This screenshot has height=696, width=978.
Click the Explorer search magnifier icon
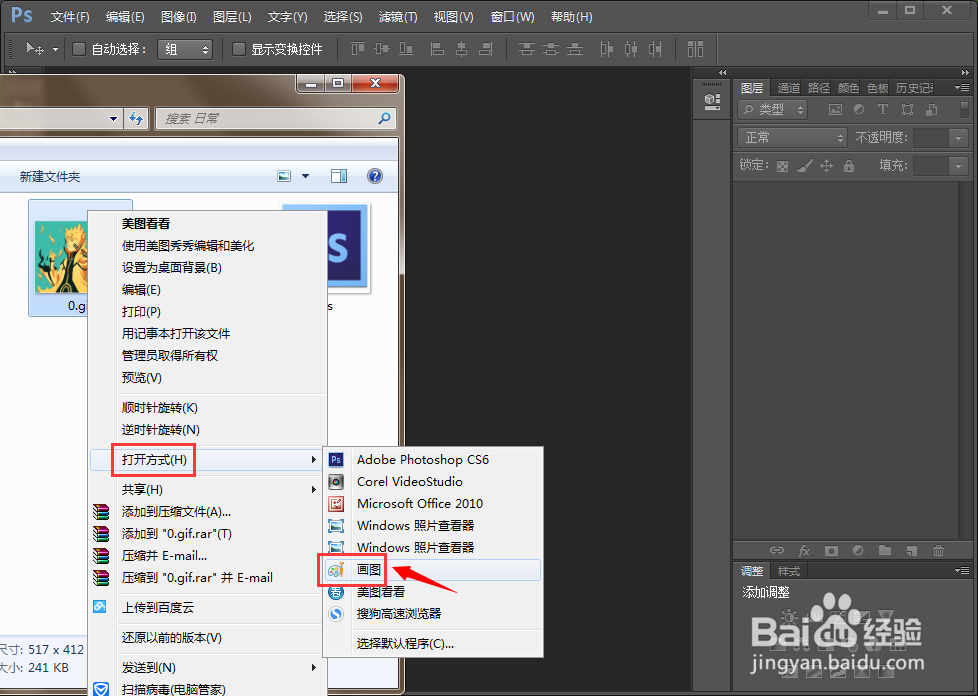pyautogui.click(x=384, y=118)
